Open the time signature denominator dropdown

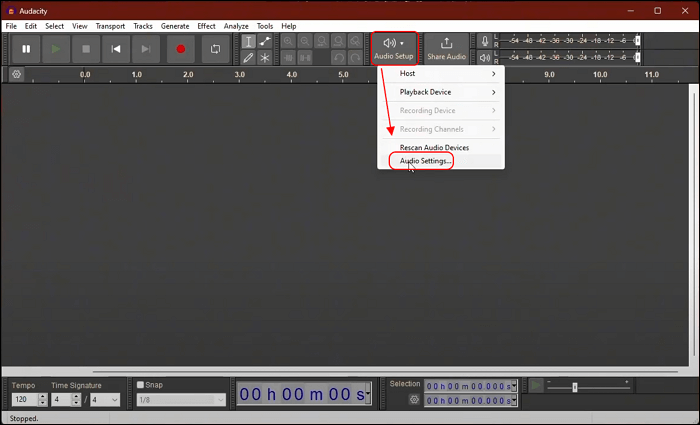[x=105, y=400]
